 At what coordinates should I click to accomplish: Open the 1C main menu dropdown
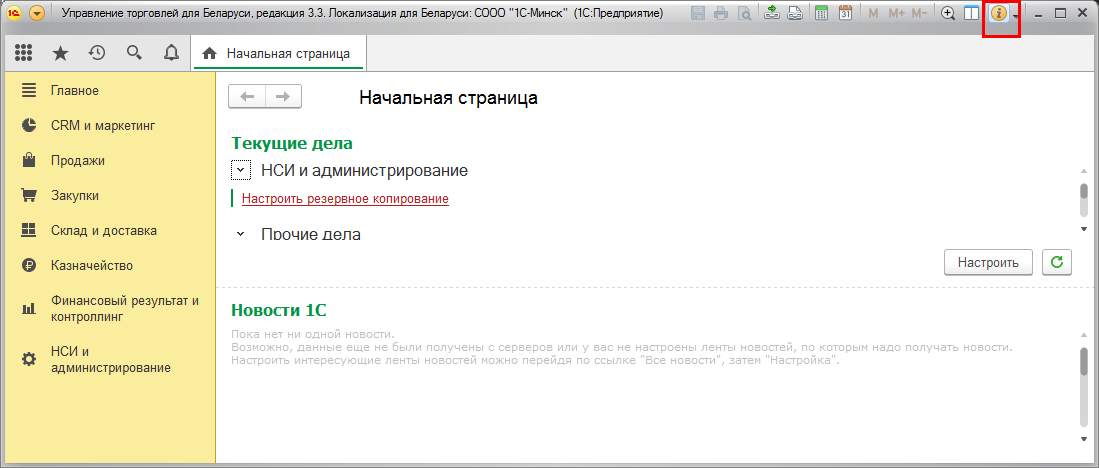37,14
